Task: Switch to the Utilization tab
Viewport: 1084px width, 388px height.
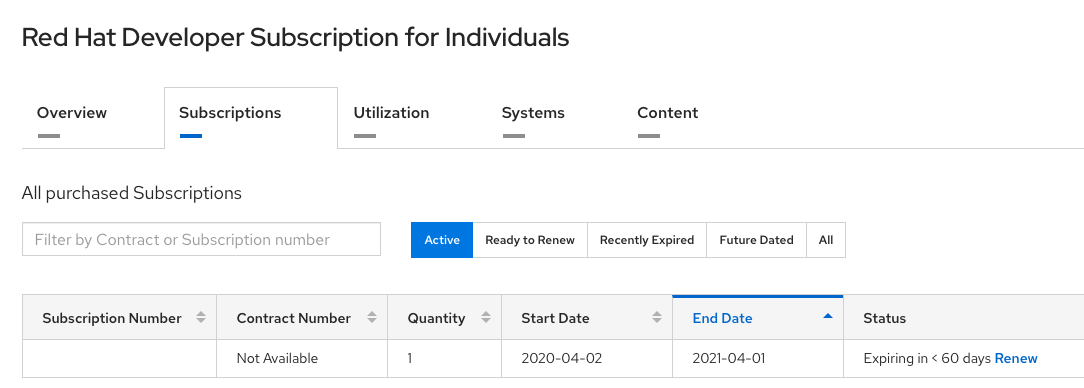Action: click(x=391, y=113)
